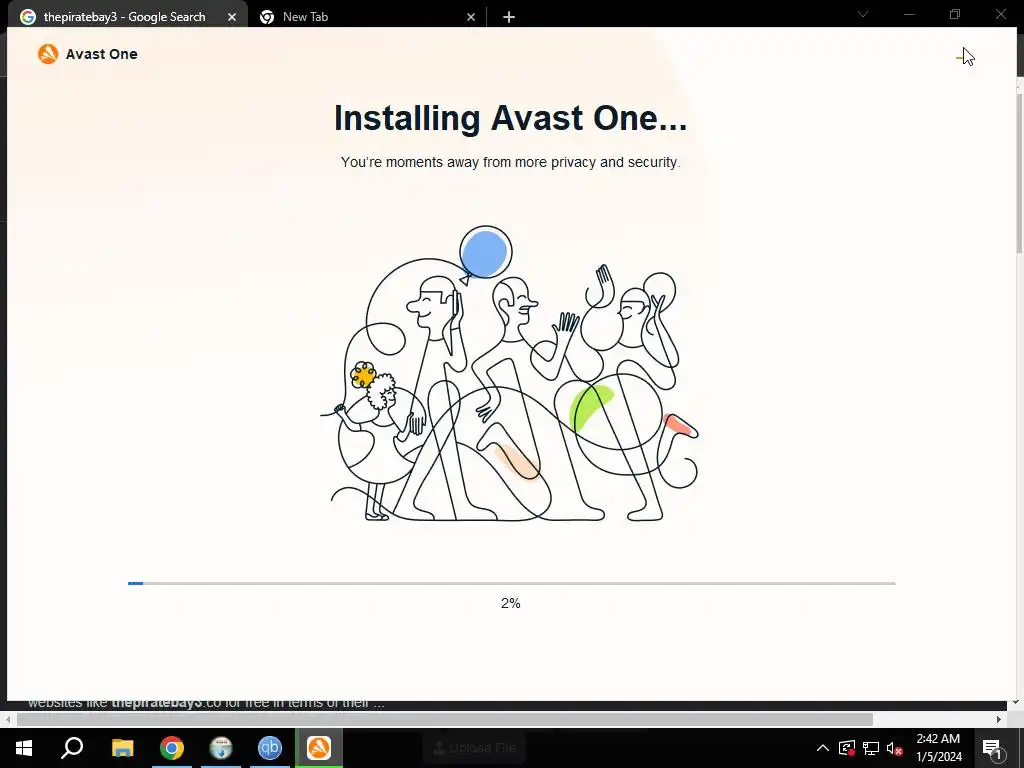This screenshot has height=768, width=1024.
Task: Click the horizontal scrollbar left arrow
Action: (x=7, y=720)
